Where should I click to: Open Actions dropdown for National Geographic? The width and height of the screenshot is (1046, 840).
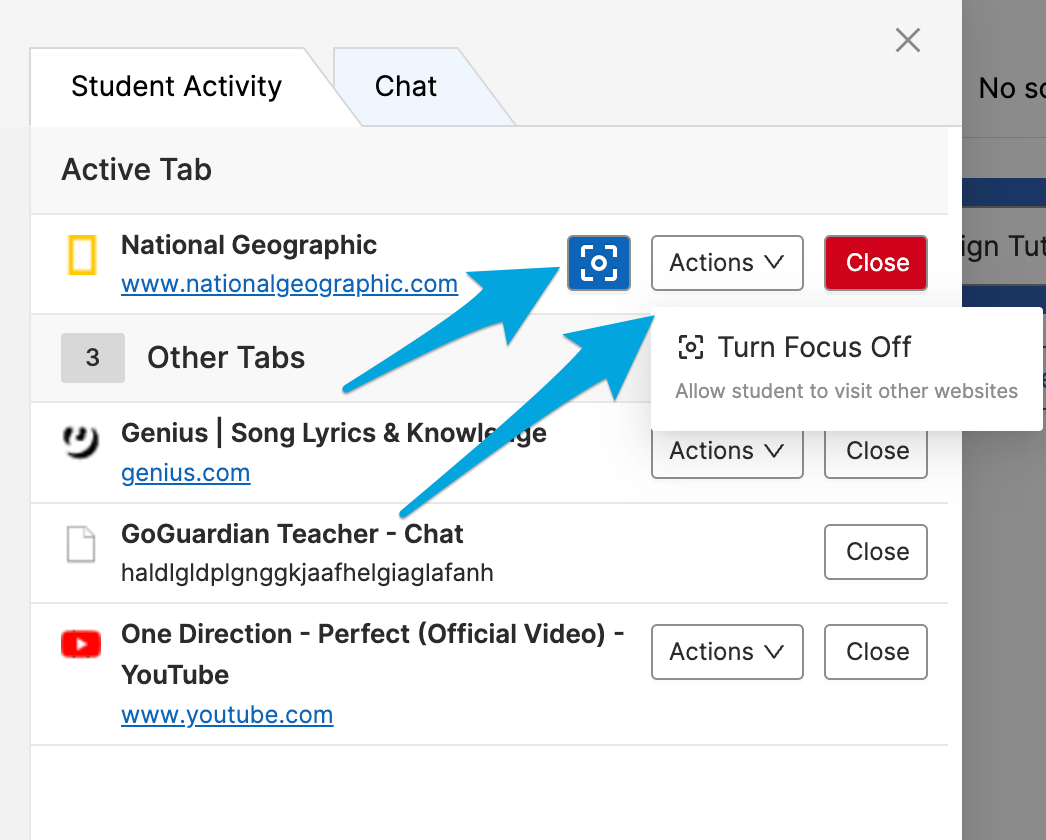pos(727,263)
